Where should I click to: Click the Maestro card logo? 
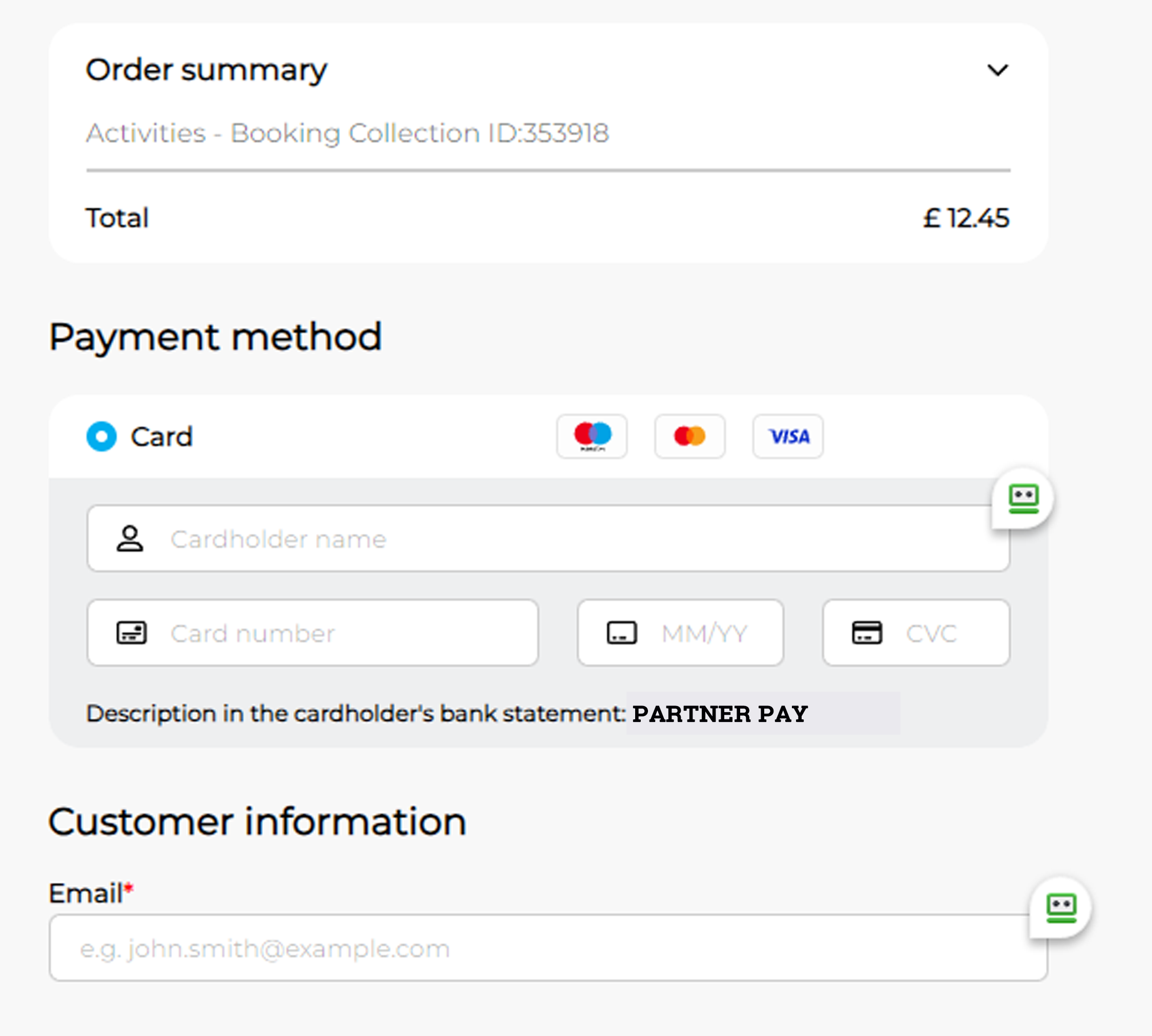(x=592, y=437)
